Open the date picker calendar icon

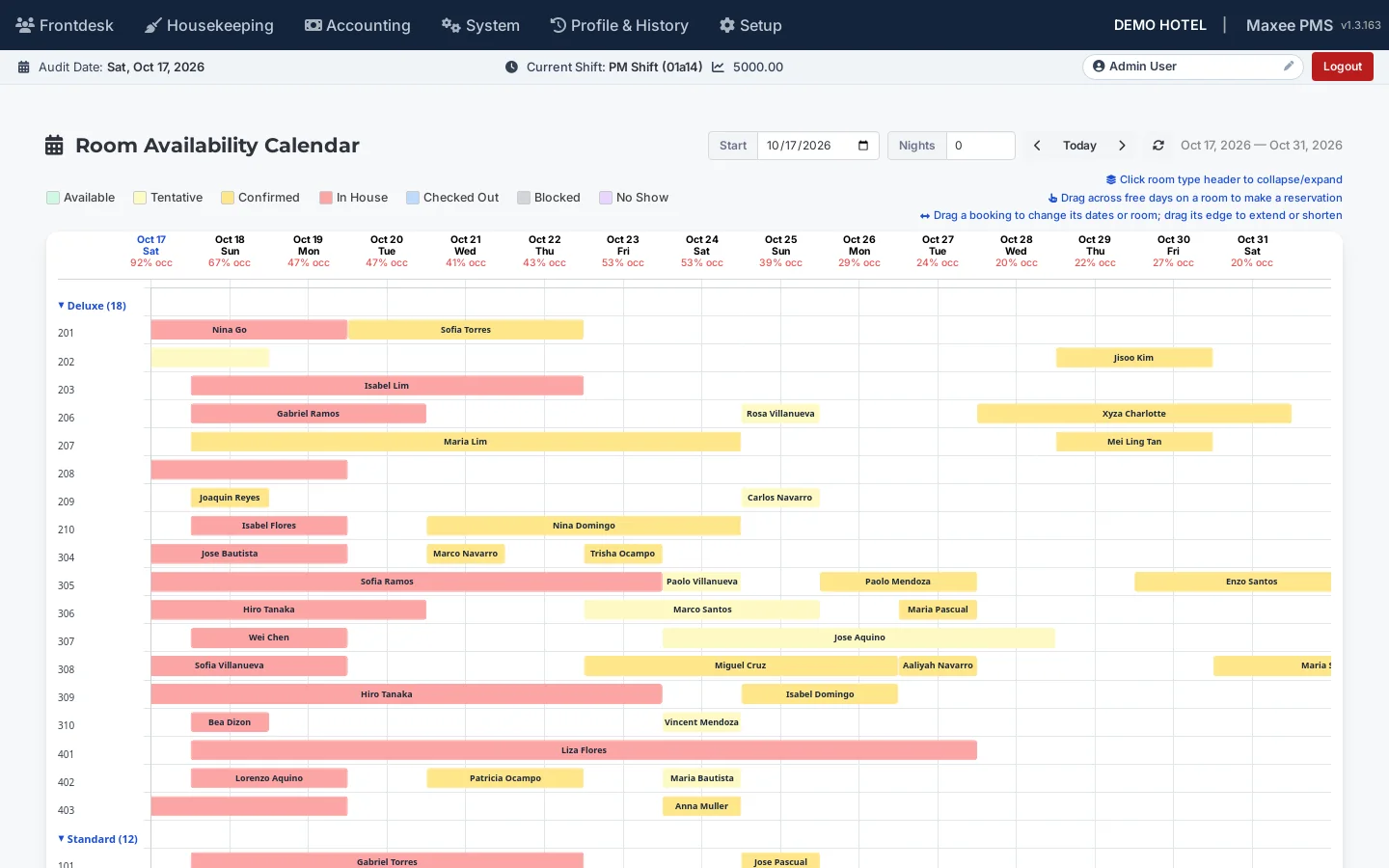863,146
